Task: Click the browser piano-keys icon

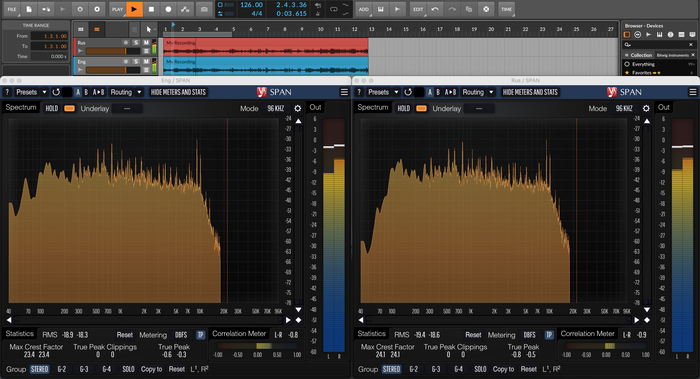Action: [x=659, y=34]
